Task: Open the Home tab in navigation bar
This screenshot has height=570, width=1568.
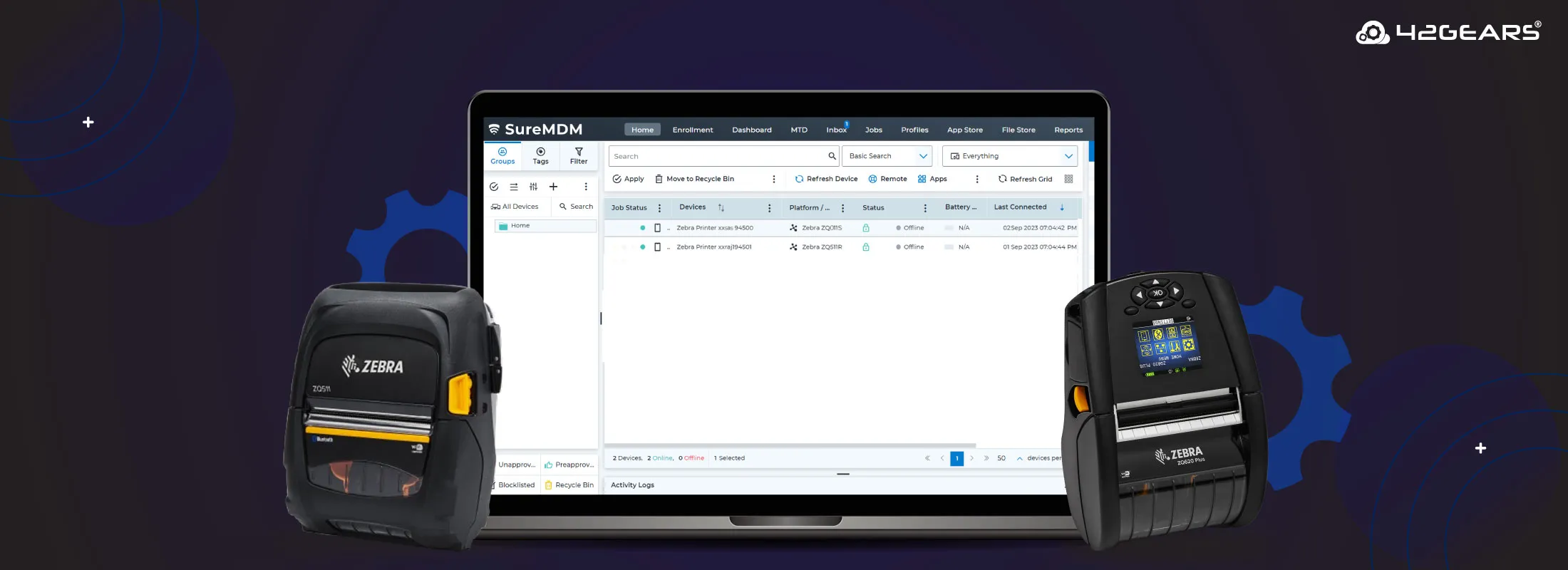Action: 642,130
